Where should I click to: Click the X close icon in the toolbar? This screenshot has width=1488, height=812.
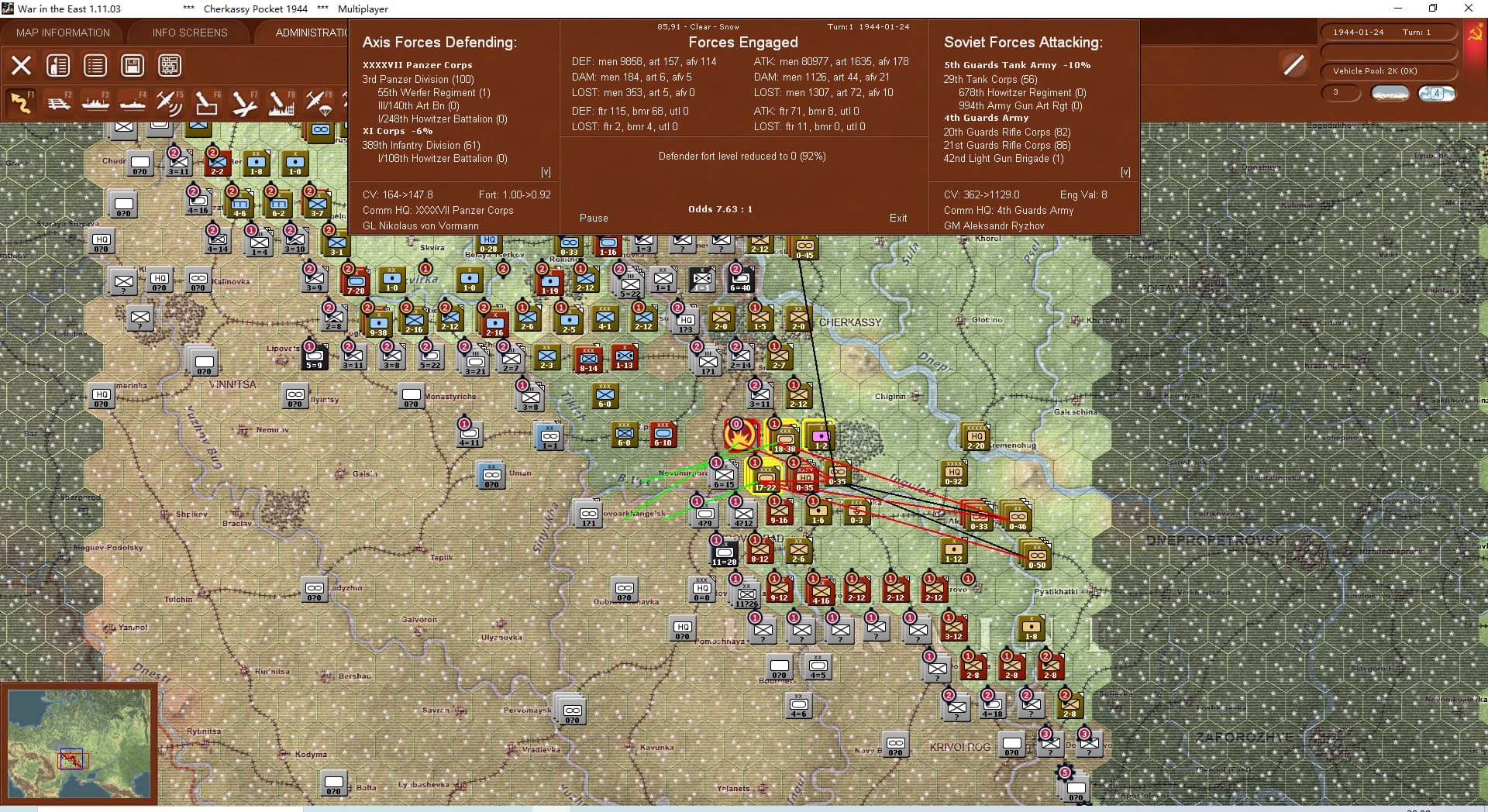pos(21,65)
